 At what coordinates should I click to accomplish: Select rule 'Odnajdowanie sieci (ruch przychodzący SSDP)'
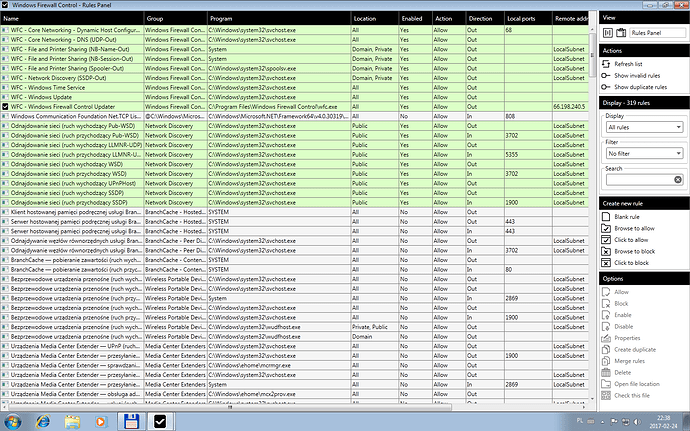coord(294,203)
